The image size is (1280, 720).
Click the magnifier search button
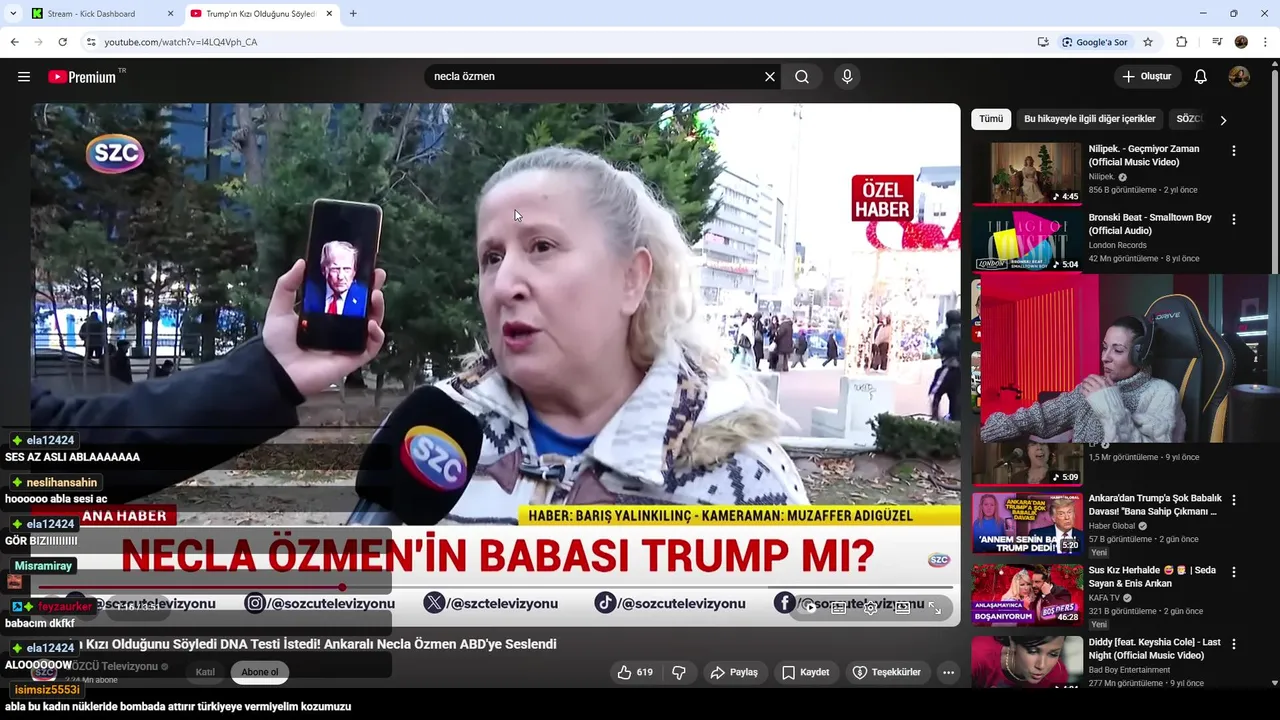[802, 76]
